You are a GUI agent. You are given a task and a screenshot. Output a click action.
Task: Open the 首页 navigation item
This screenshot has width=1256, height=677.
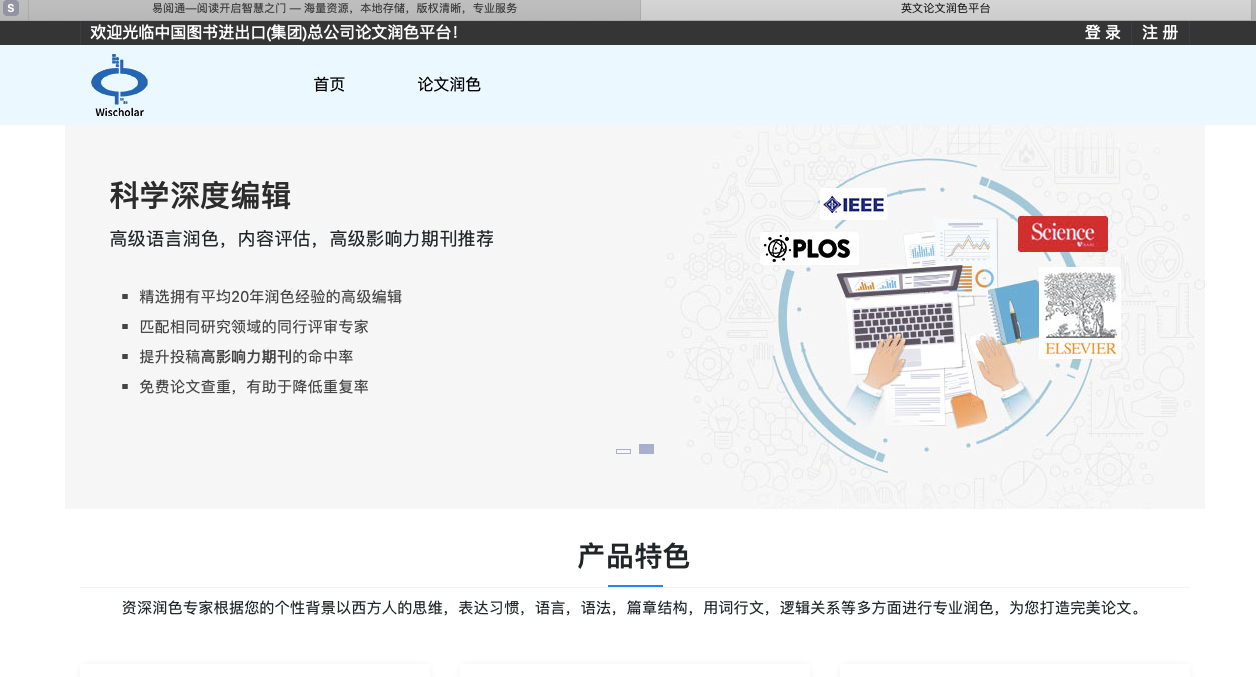[329, 85]
